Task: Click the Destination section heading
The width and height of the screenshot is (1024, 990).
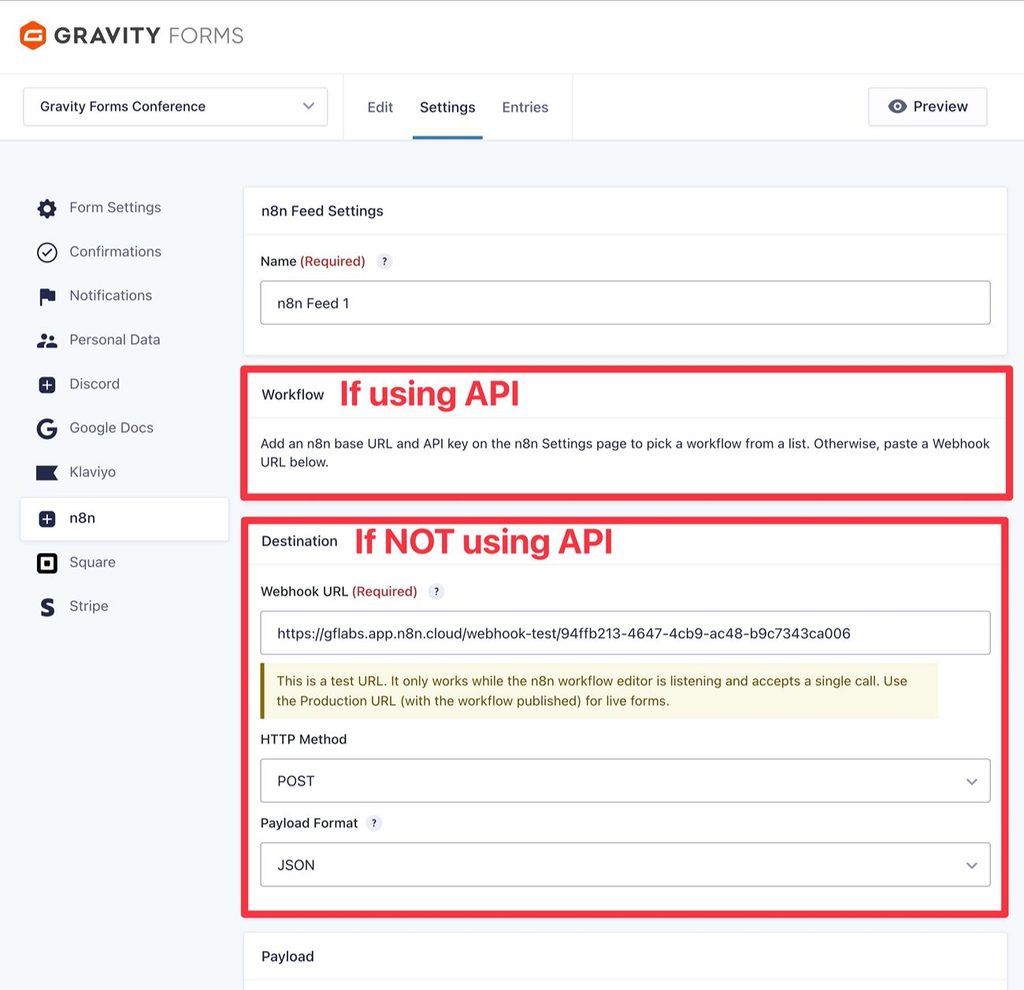Action: [299, 541]
